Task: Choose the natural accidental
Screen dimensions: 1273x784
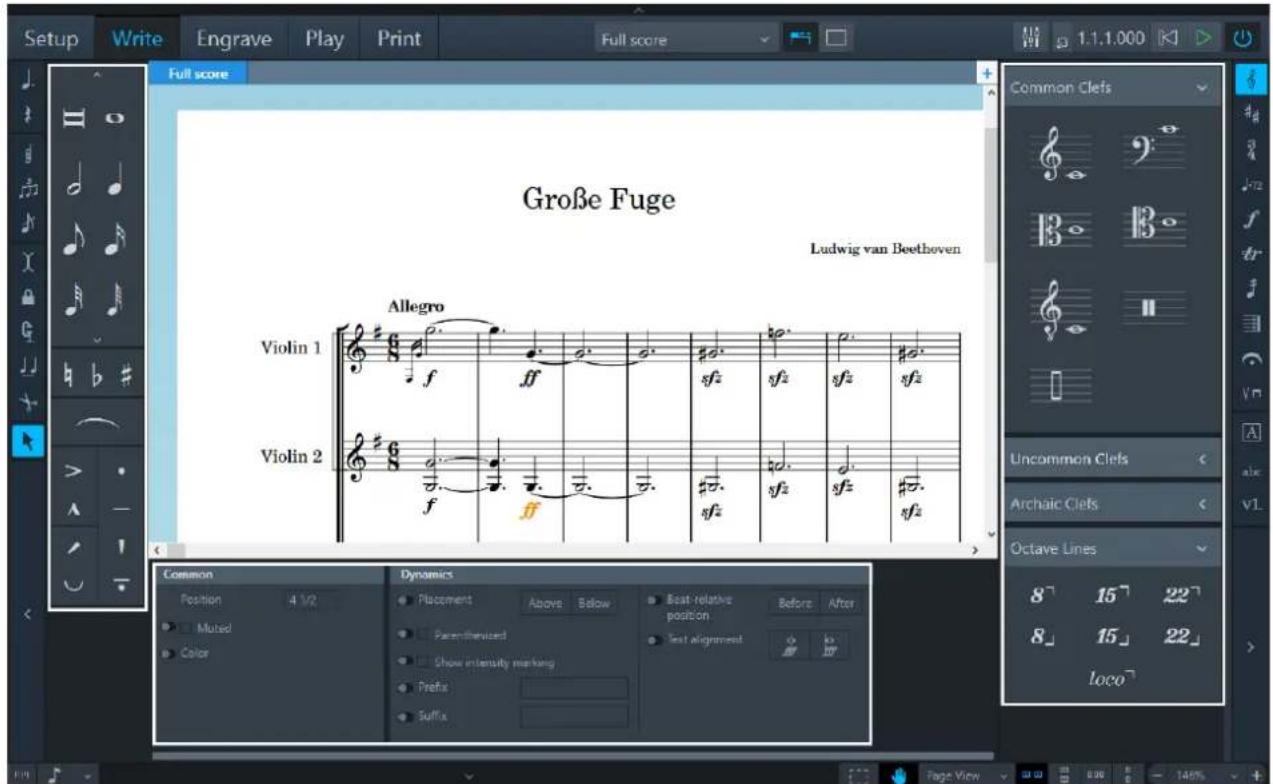Action: (x=67, y=373)
